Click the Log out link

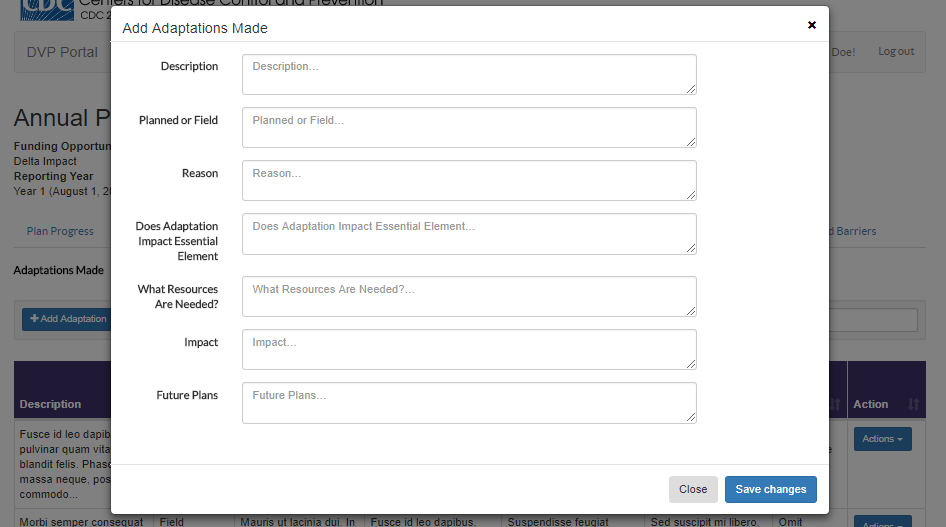point(896,52)
